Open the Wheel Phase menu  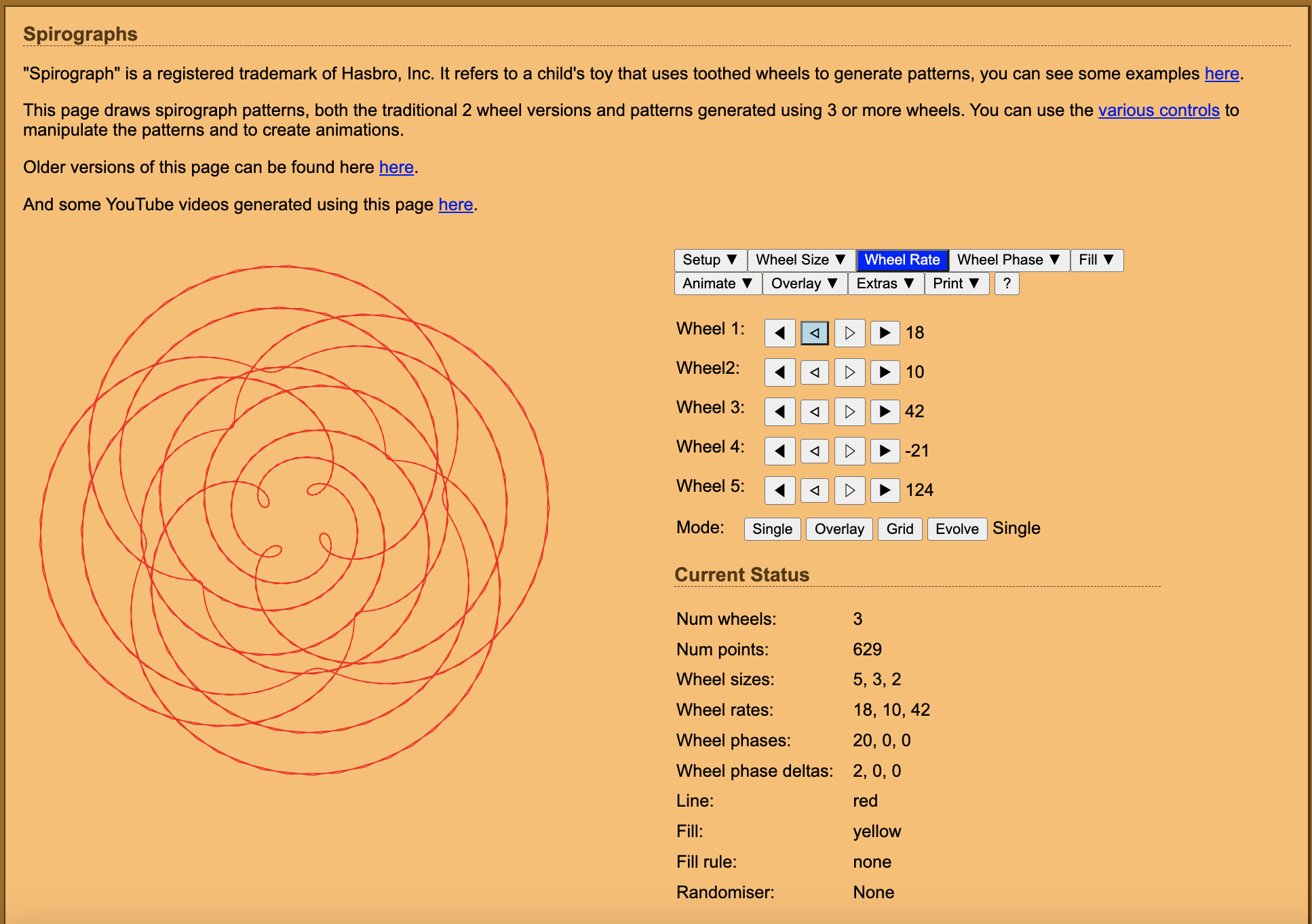coord(1008,261)
